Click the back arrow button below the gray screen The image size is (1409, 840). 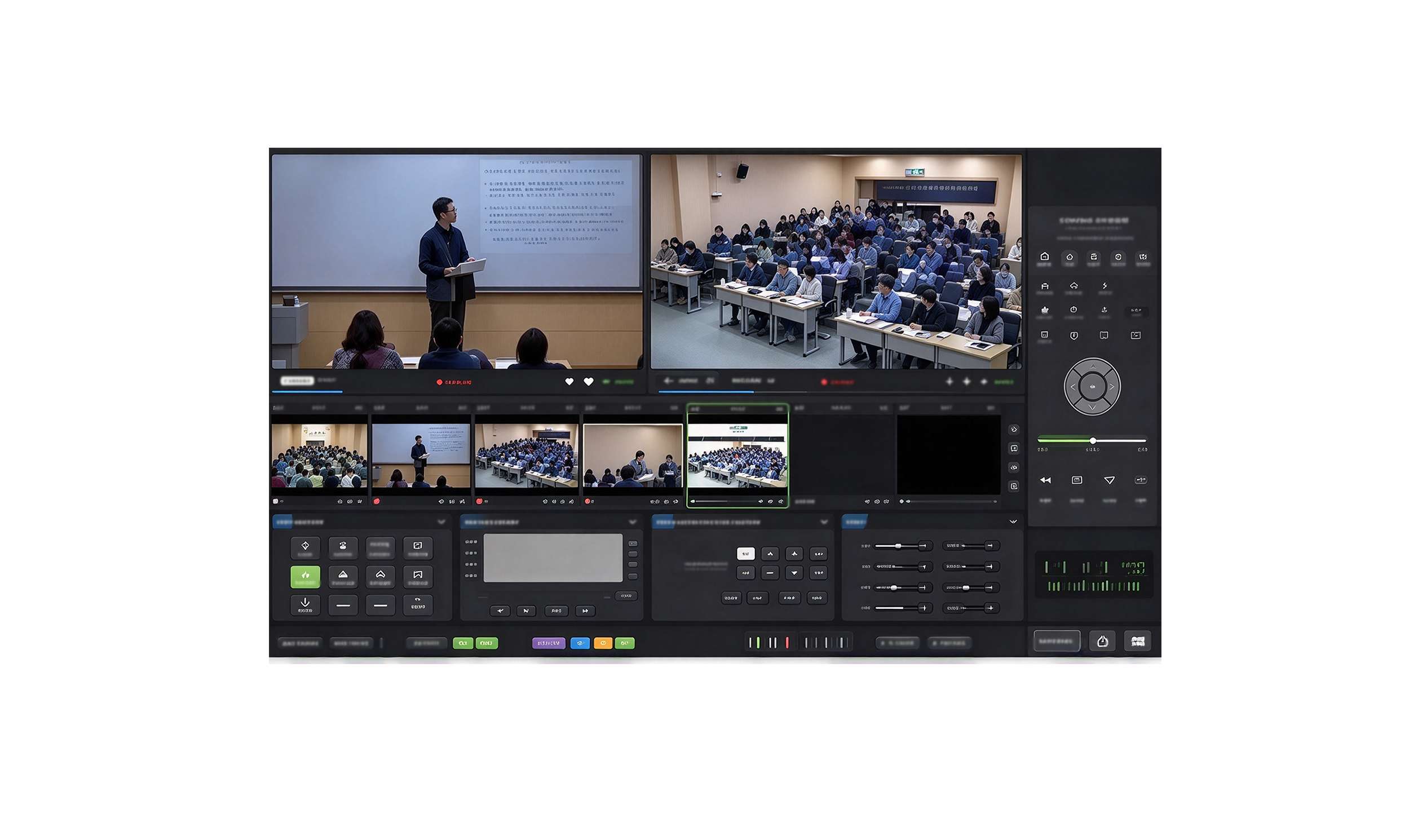(x=500, y=611)
